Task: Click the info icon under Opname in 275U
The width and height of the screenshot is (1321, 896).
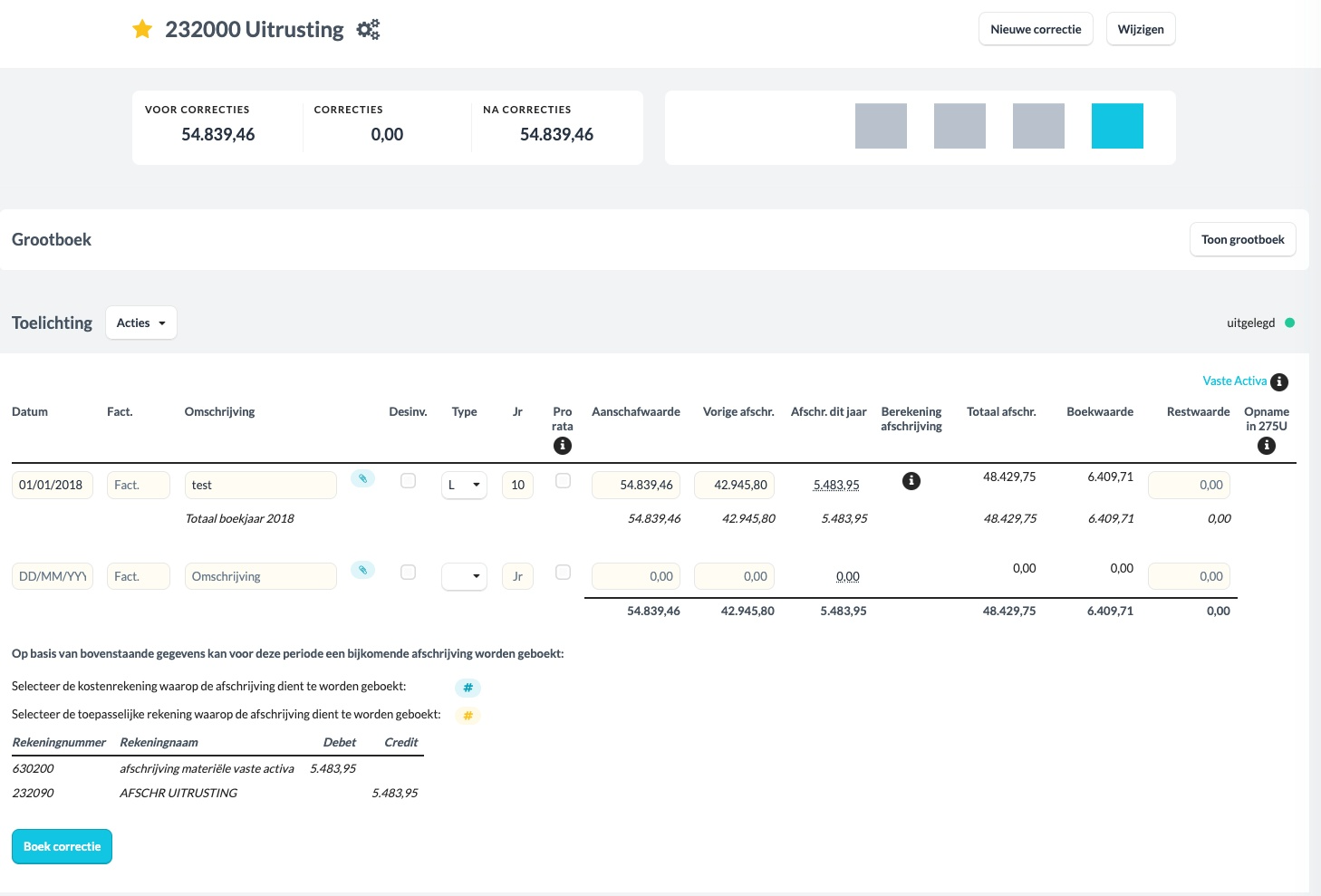Action: 1267,446
